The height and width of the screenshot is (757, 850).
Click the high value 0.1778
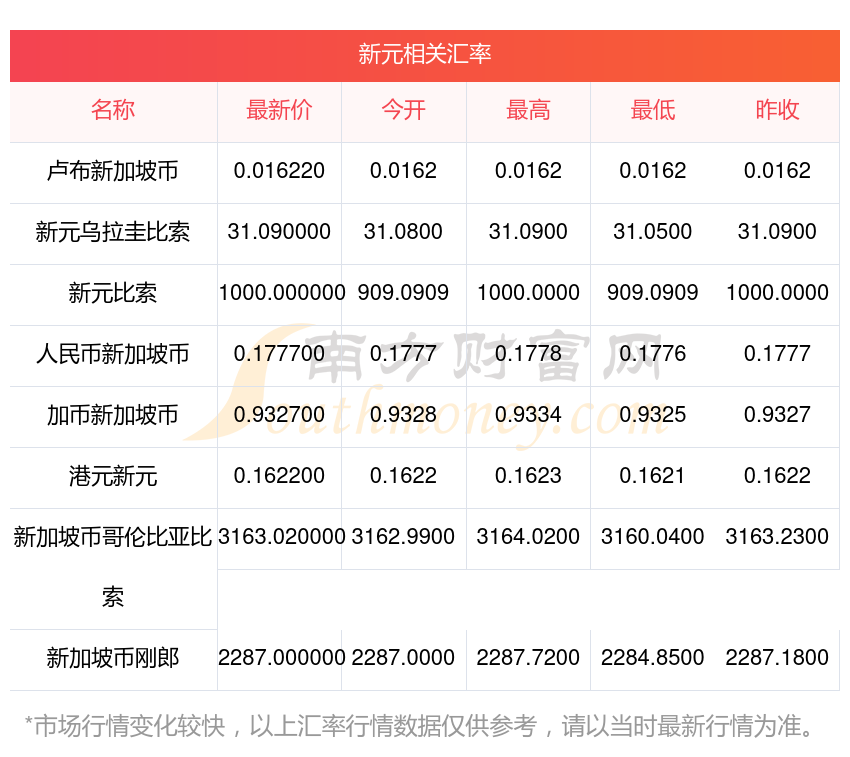pos(528,354)
